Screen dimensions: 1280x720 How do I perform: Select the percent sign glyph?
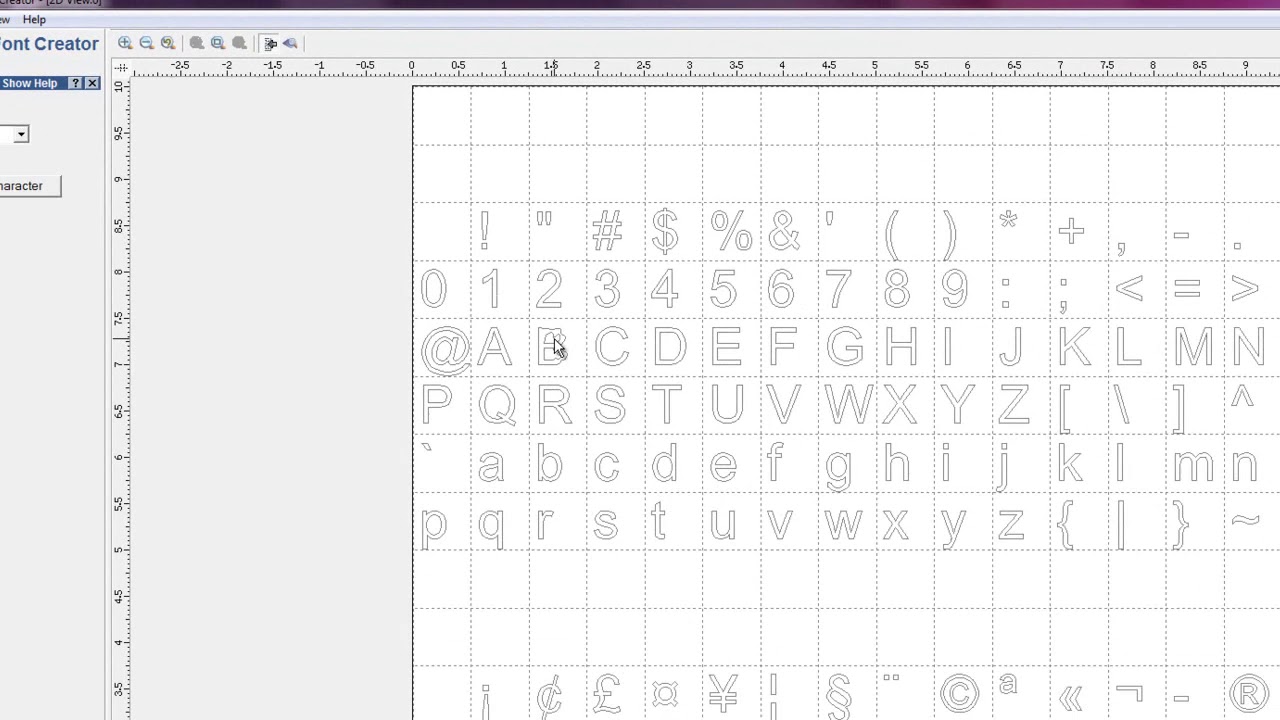(x=731, y=231)
